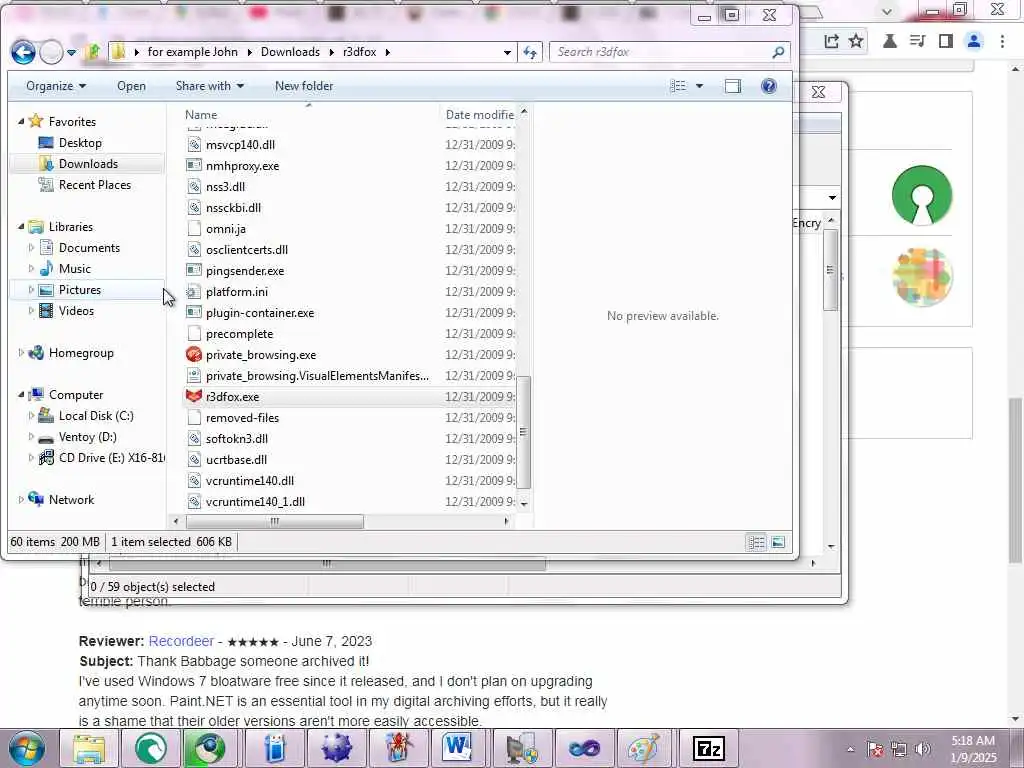1024x768 pixels.
Task: Open browser three-dot menu
Action: tap(1002, 41)
